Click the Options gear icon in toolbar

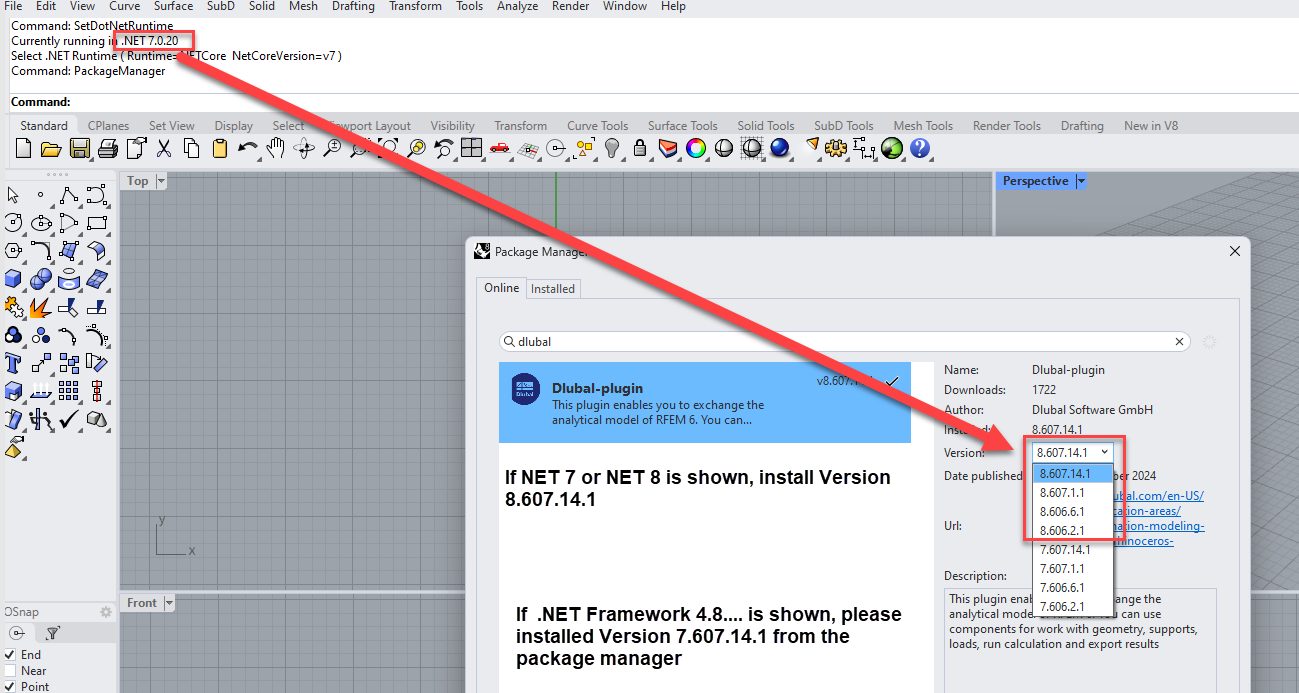click(x=836, y=149)
